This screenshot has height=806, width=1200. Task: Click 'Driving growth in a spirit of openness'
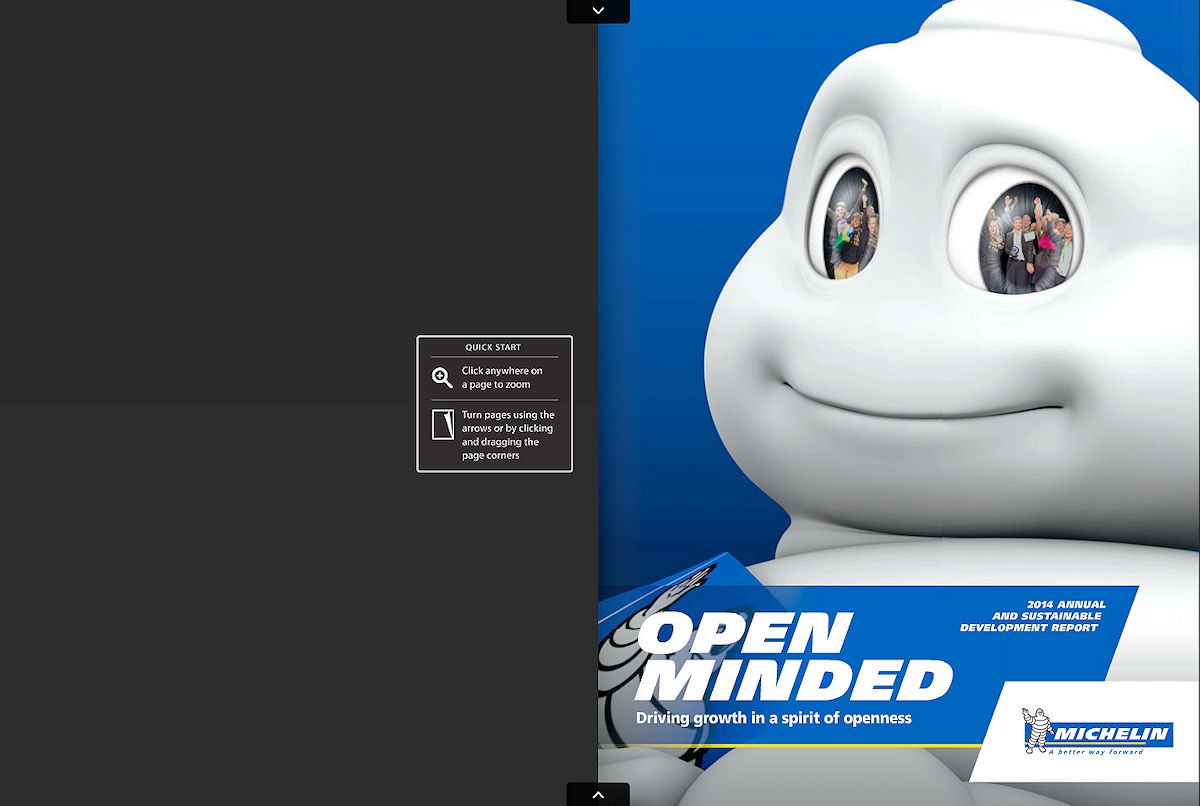tap(774, 718)
